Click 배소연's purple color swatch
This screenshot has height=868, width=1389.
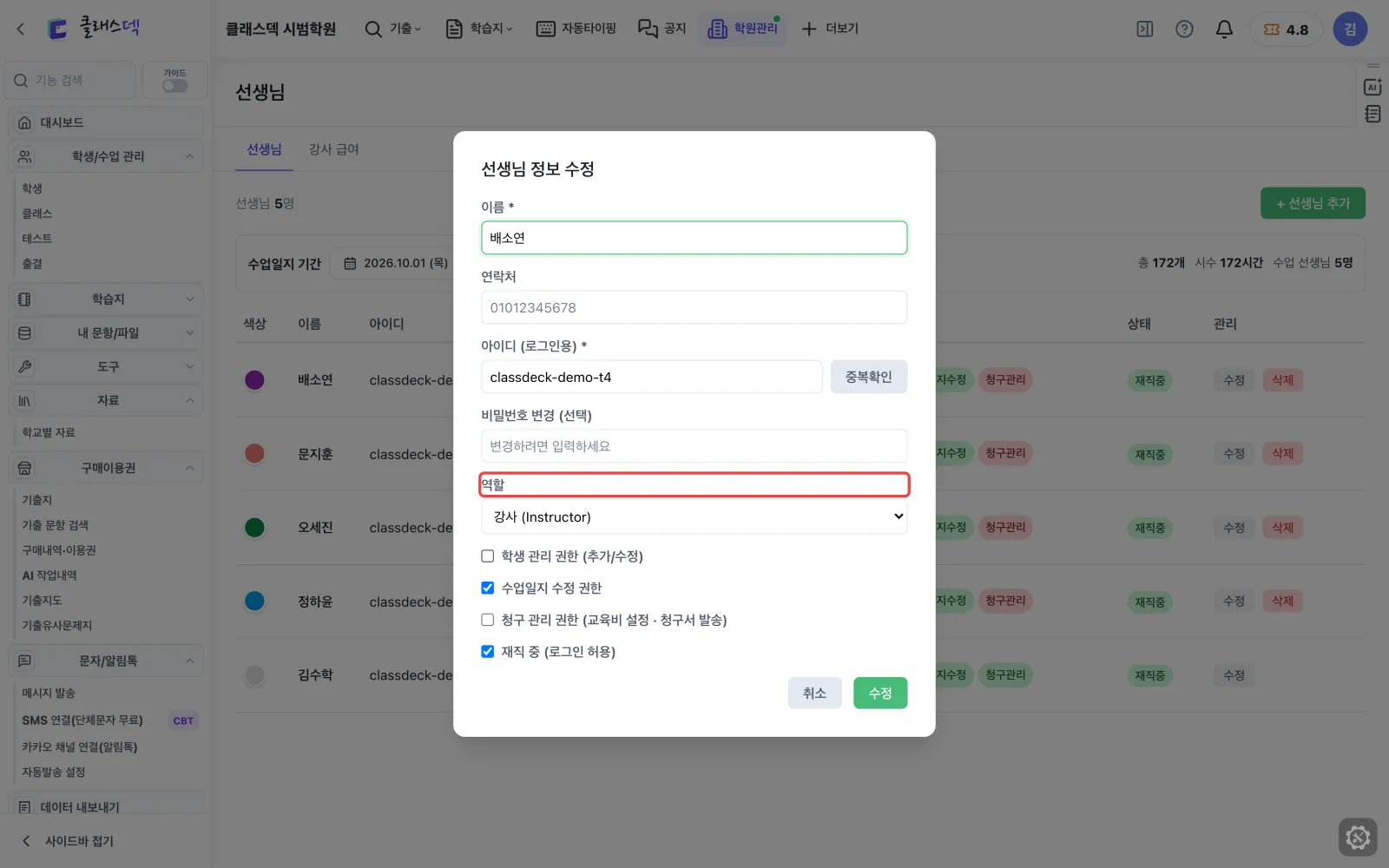click(x=254, y=380)
